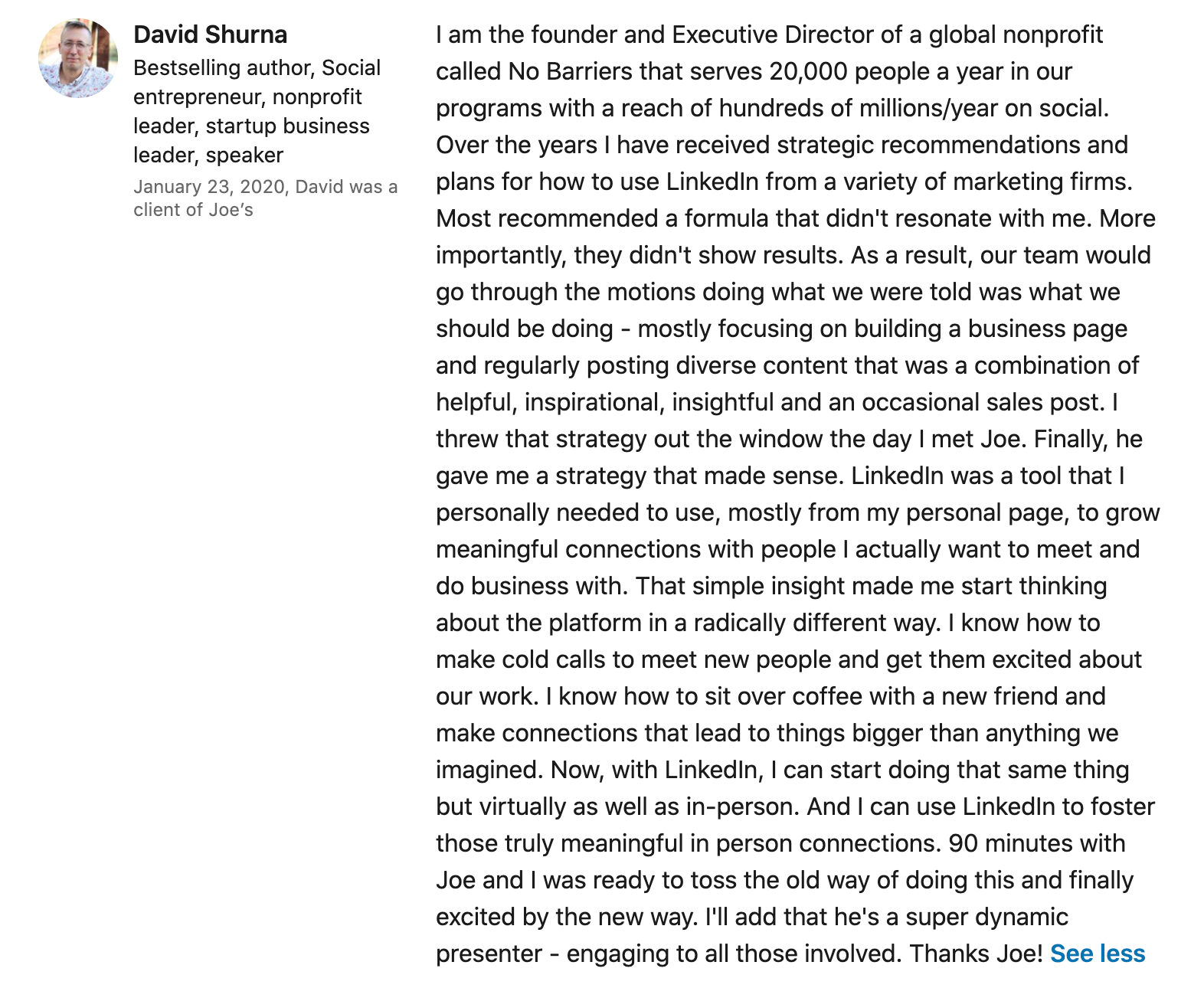Click the David Shurna name link
Screen dimensions: 1204x988
coord(211,34)
